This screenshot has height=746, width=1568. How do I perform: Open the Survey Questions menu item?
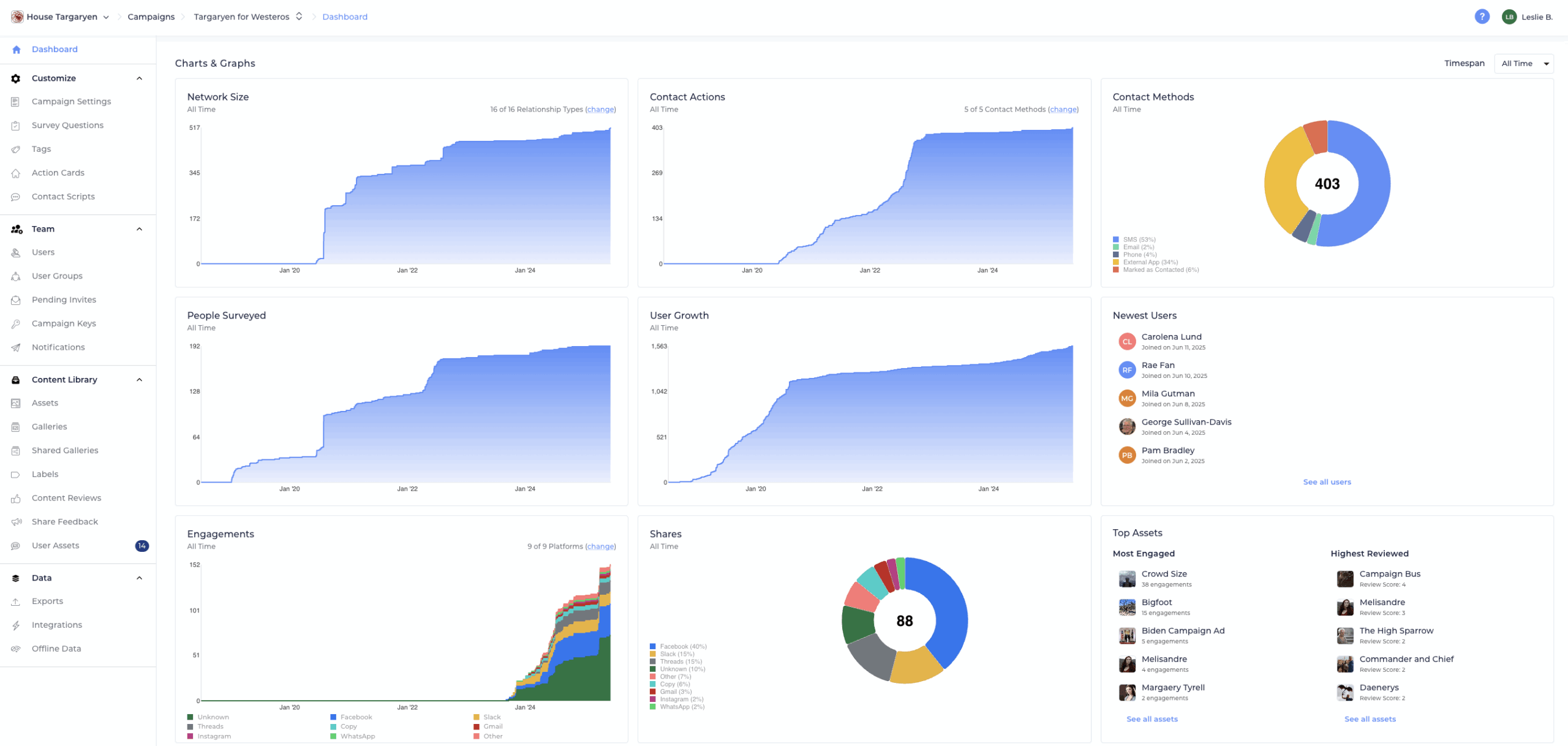tap(67, 126)
